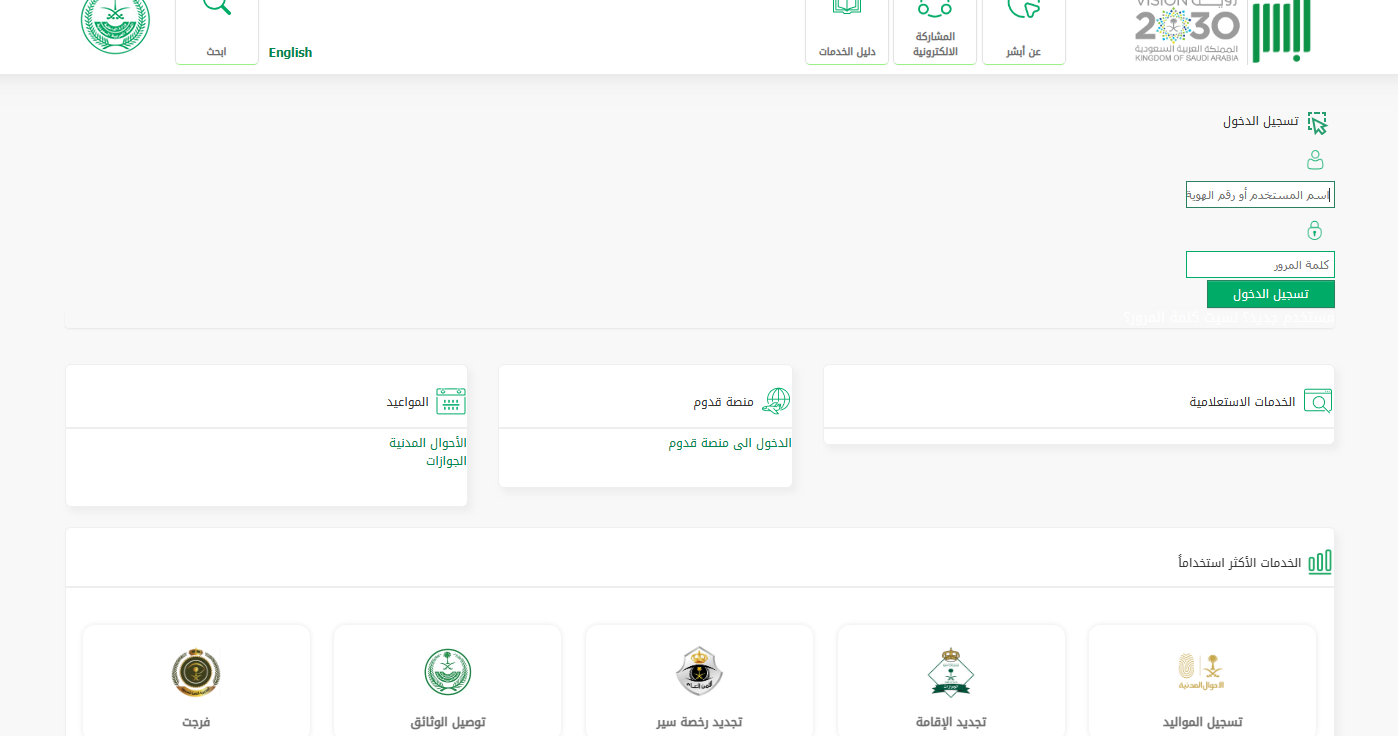The width and height of the screenshot is (1398, 736).
Task: Open the Vision 2030 logo
Action: (x=1187, y=30)
